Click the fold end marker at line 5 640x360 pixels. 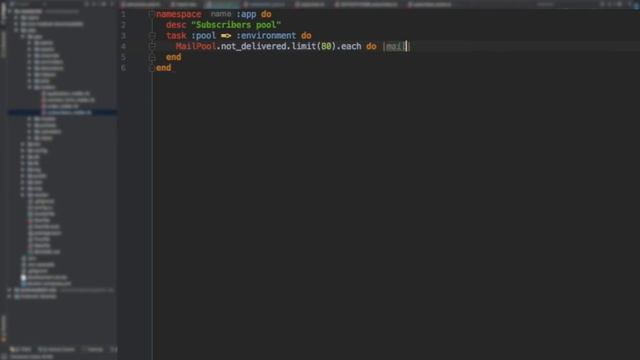click(x=152, y=57)
